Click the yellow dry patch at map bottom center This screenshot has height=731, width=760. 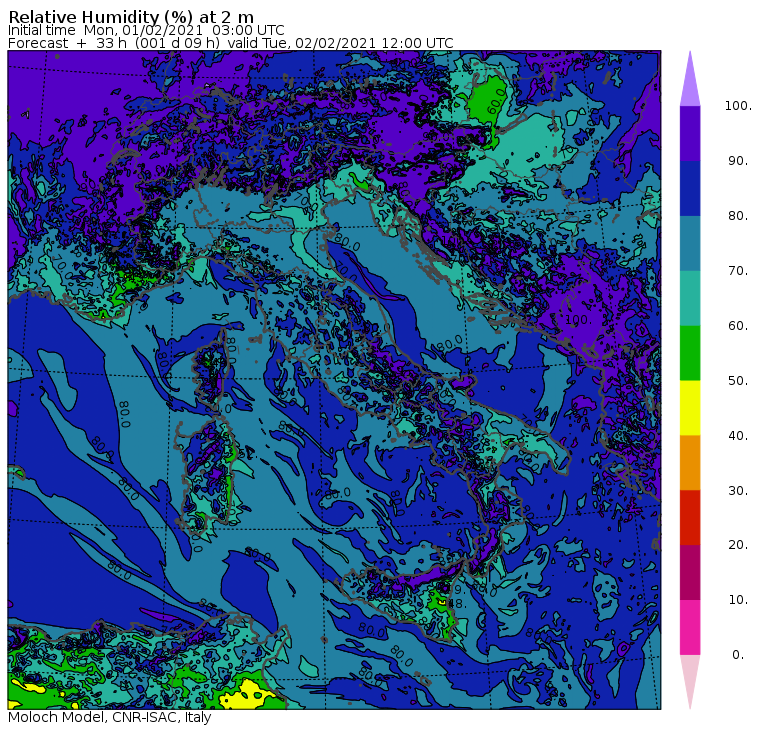pos(246,695)
